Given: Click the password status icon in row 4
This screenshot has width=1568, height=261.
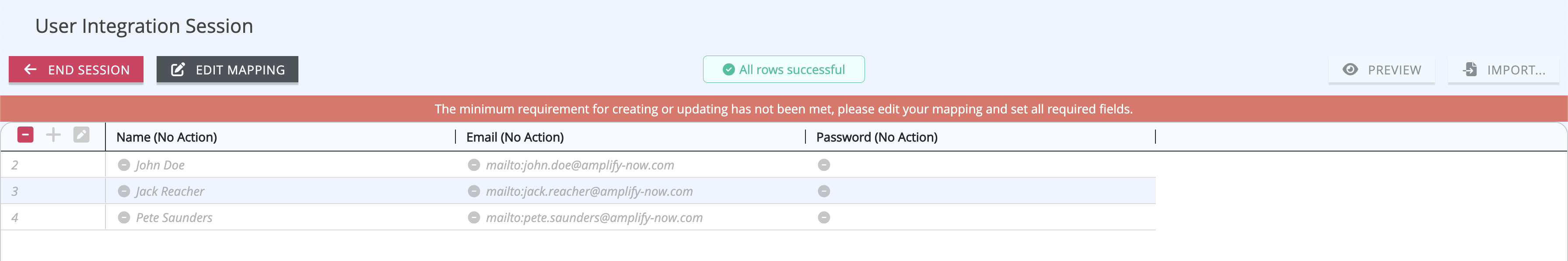Looking at the screenshot, I should click(x=823, y=217).
